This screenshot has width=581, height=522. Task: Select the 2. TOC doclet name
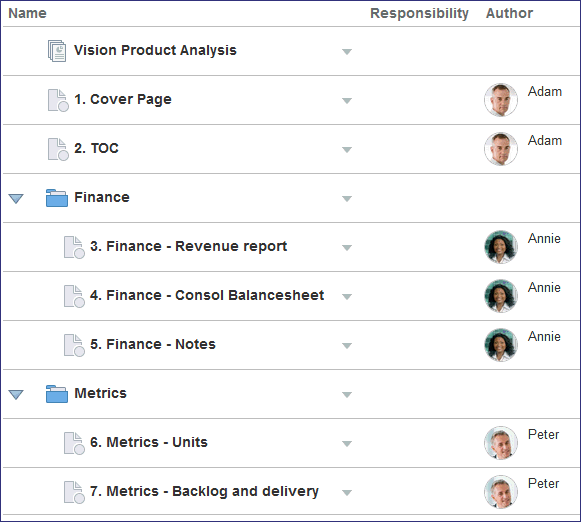click(96, 148)
